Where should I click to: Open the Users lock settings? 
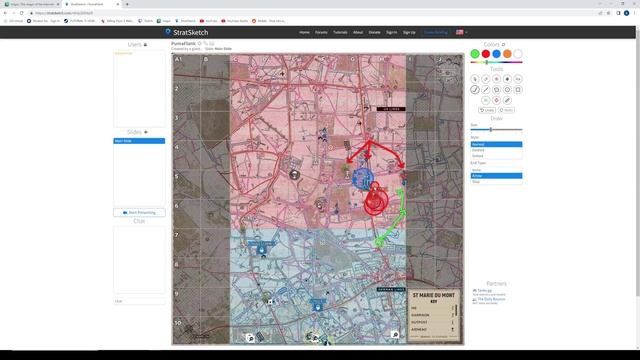(x=145, y=44)
